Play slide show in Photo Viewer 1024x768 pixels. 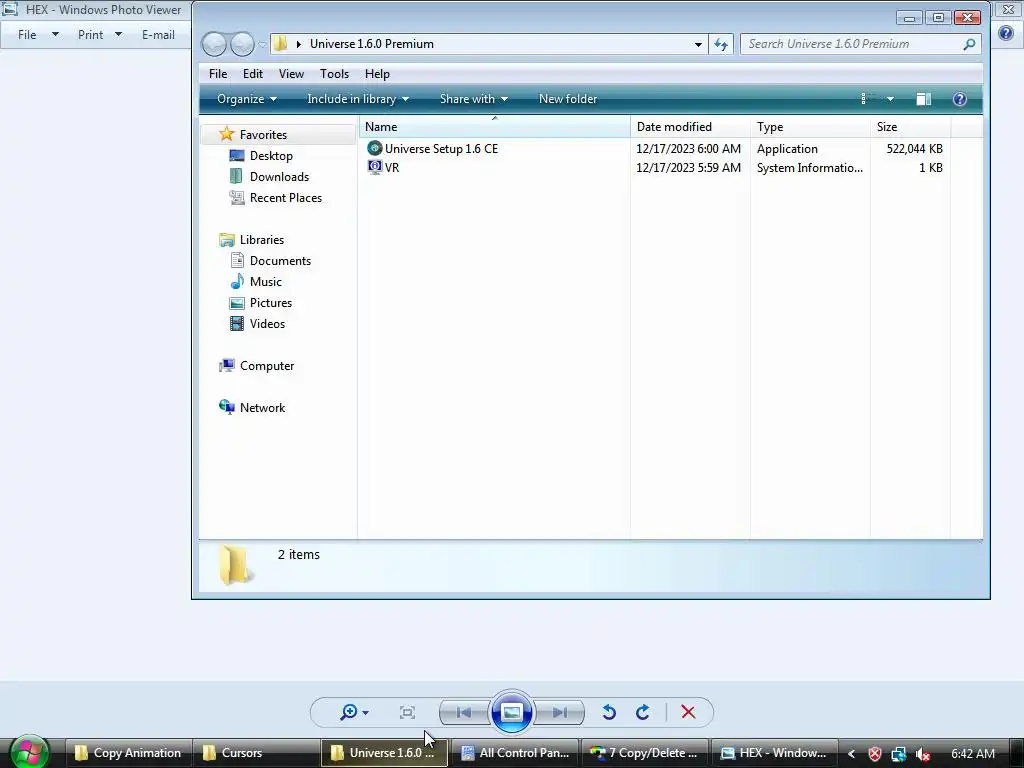point(511,712)
